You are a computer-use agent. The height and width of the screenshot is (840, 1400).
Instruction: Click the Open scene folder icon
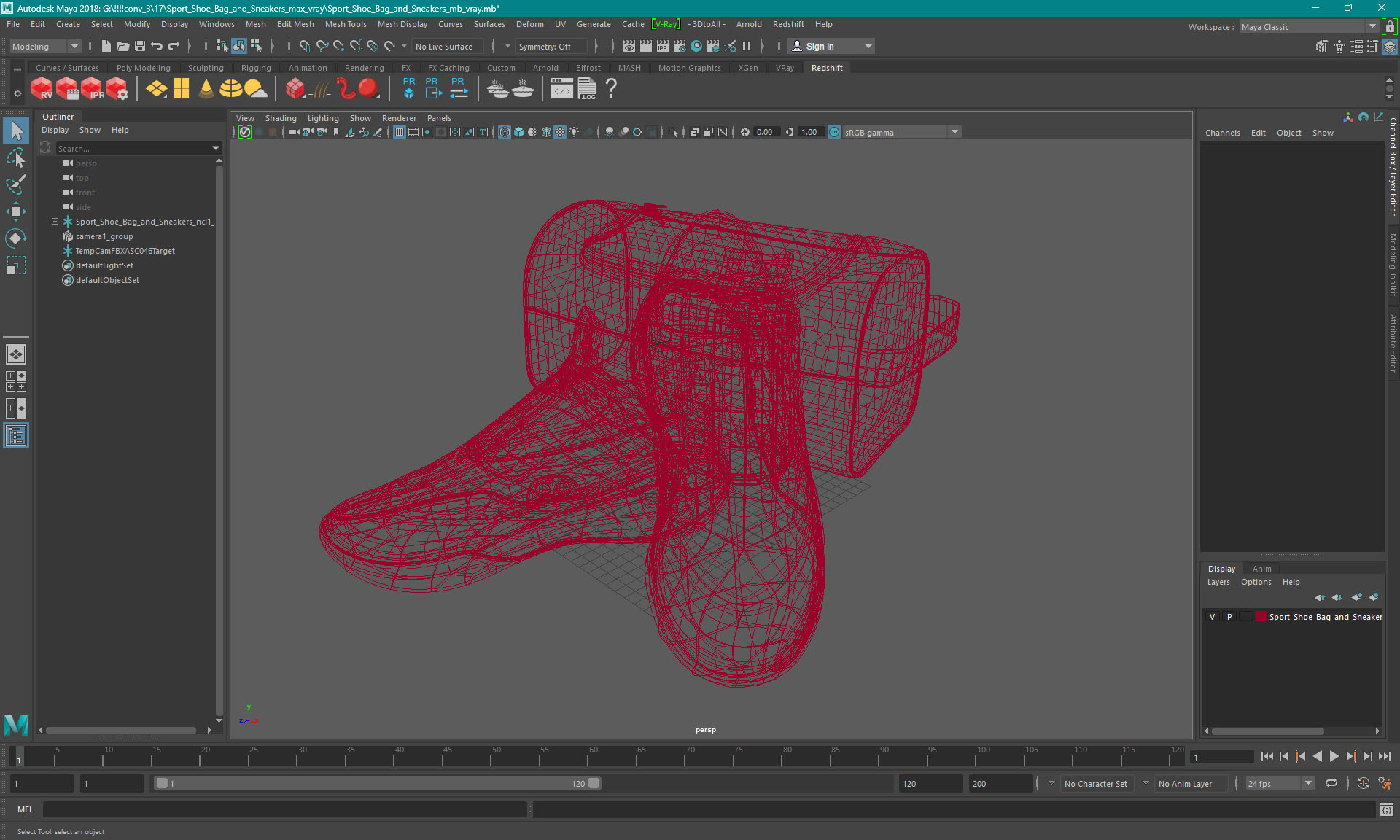[x=123, y=46]
